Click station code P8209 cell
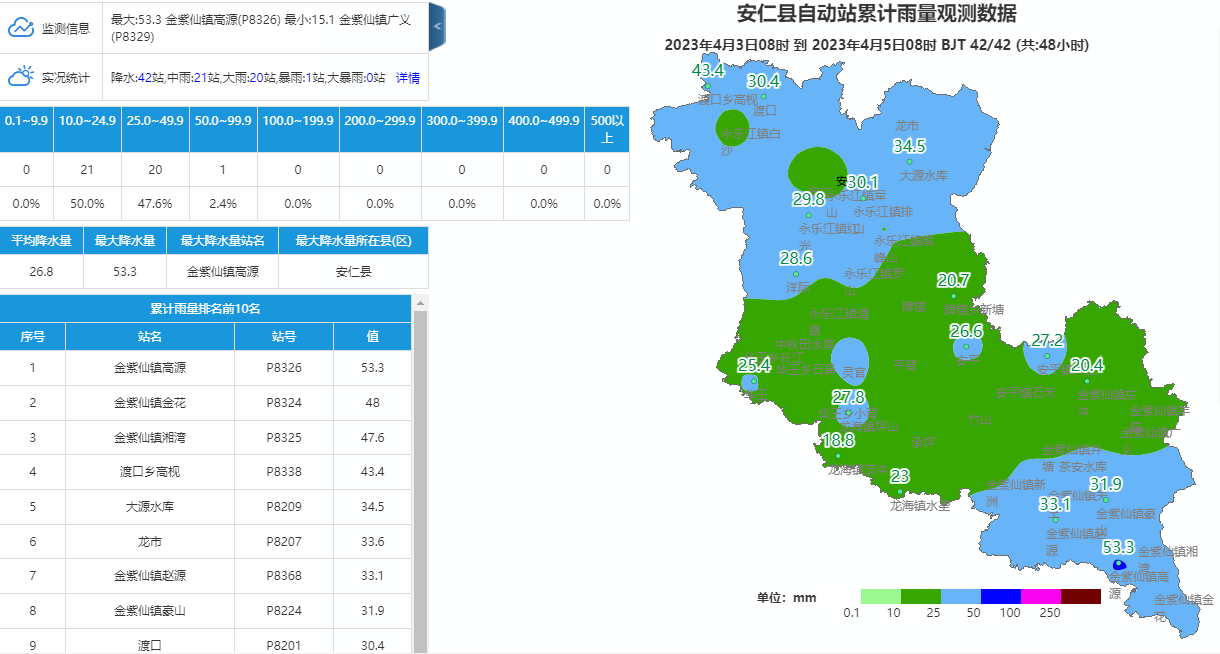 pos(284,507)
